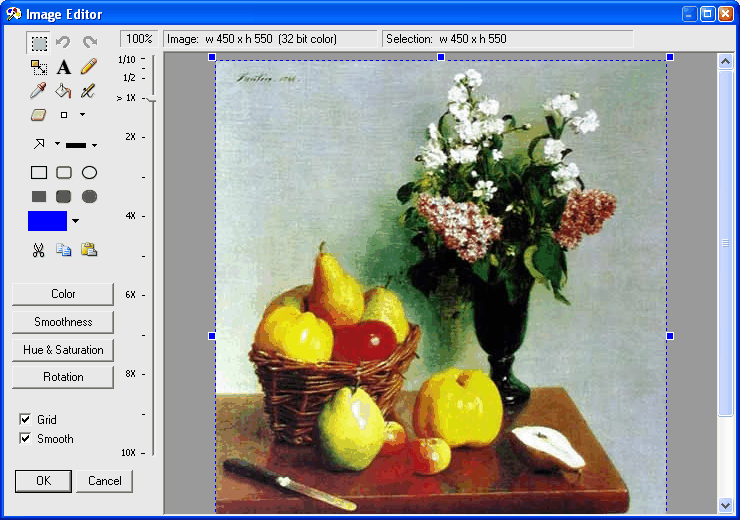This screenshot has height=520, width=740.
Task: Click the top-right selection handle
Action: pos(670,57)
